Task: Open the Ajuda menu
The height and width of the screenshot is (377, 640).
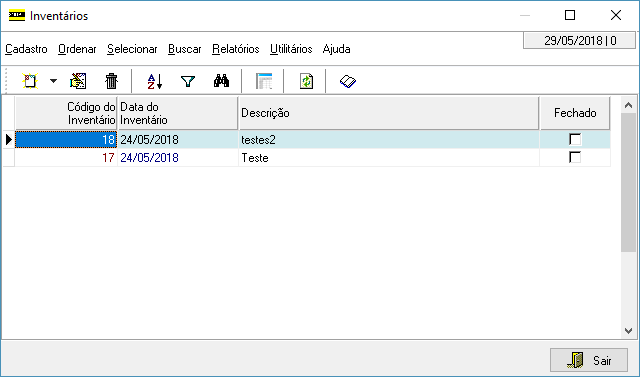Action: coord(336,49)
